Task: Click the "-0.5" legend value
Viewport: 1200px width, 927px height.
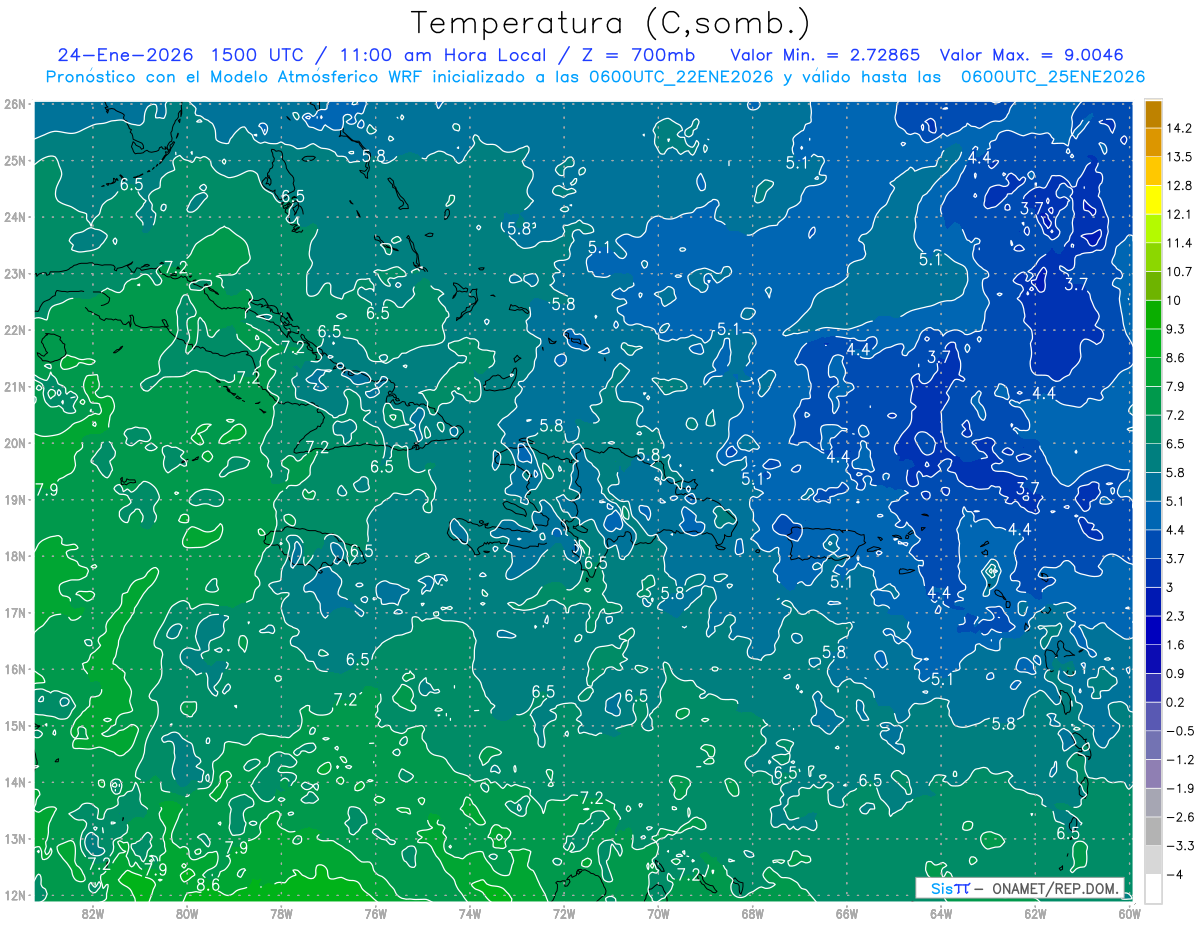Action: (1179, 731)
